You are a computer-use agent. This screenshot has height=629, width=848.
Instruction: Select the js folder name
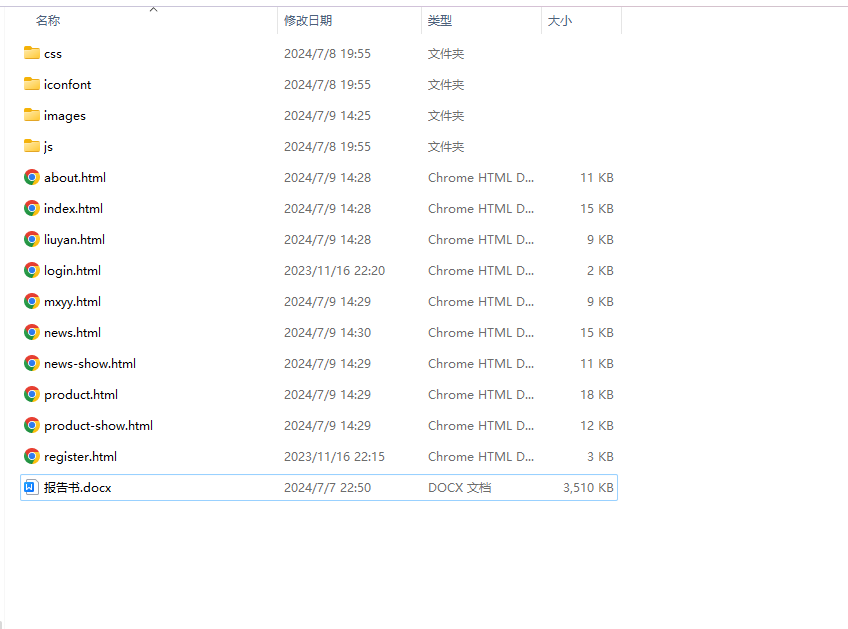48,147
